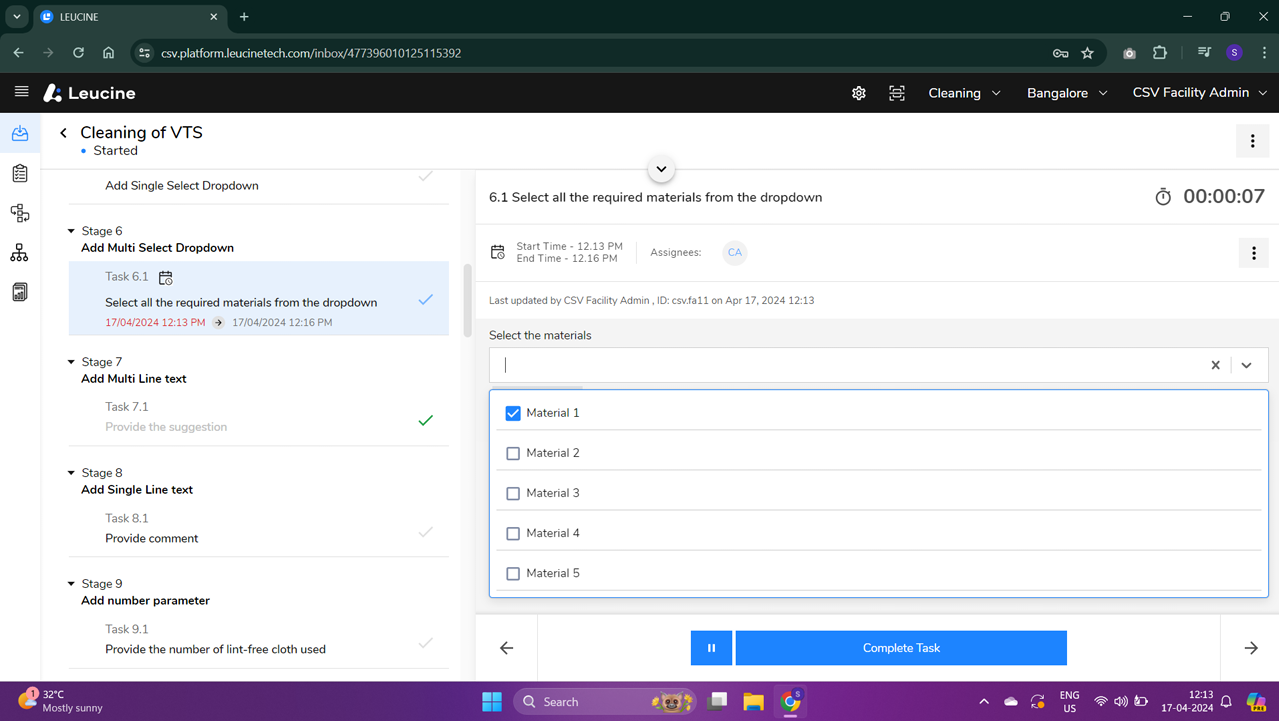Open Chrome from the Windows taskbar

pyautogui.click(x=790, y=701)
